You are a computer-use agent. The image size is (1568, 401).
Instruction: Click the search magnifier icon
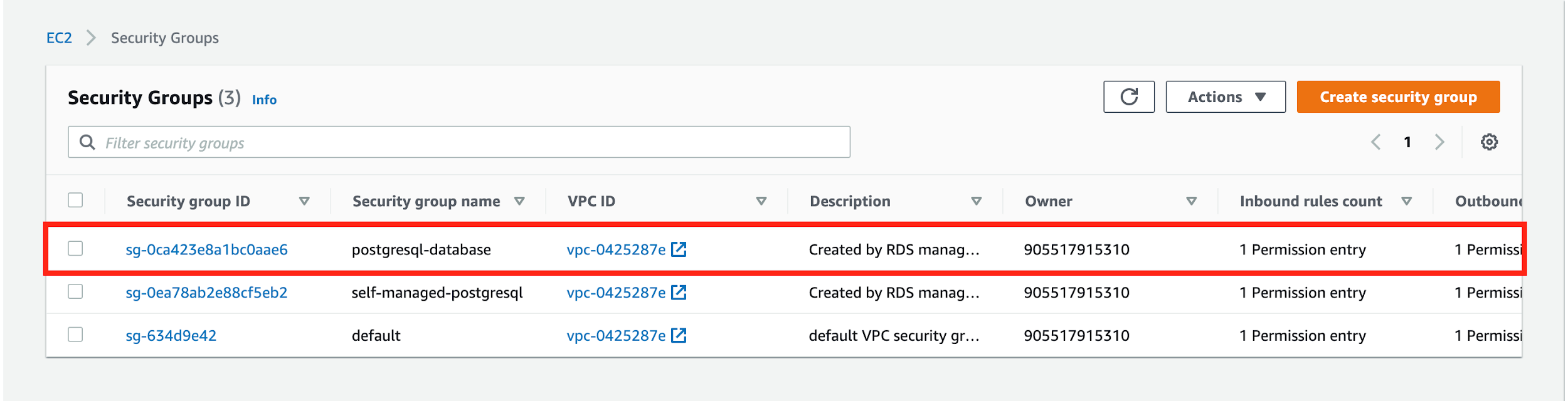[x=87, y=142]
